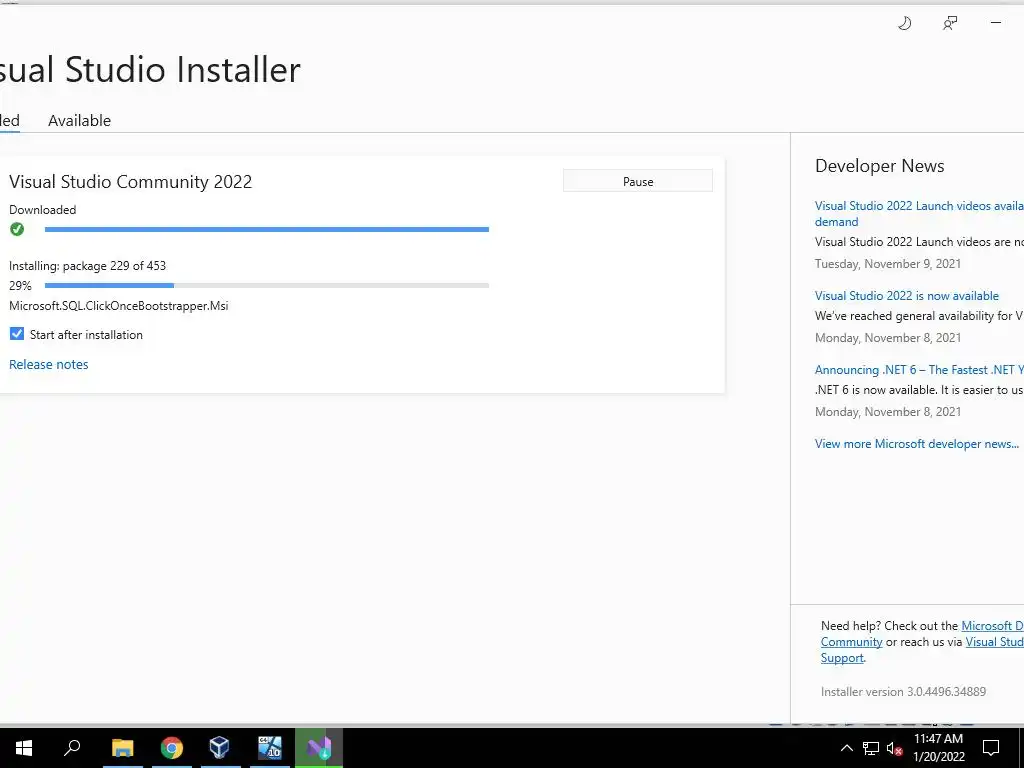Click the 29% percentage label
1024x768 pixels.
(x=20, y=285)
